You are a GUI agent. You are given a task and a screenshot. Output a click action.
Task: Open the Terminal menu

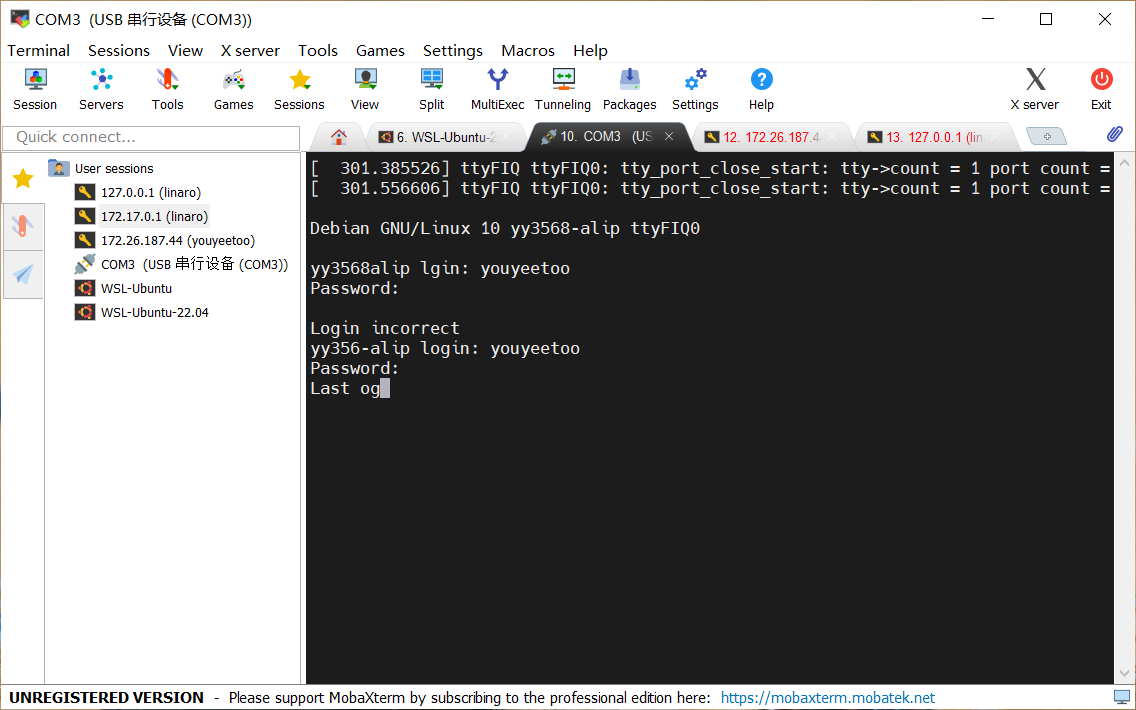(x=39, y=50)
